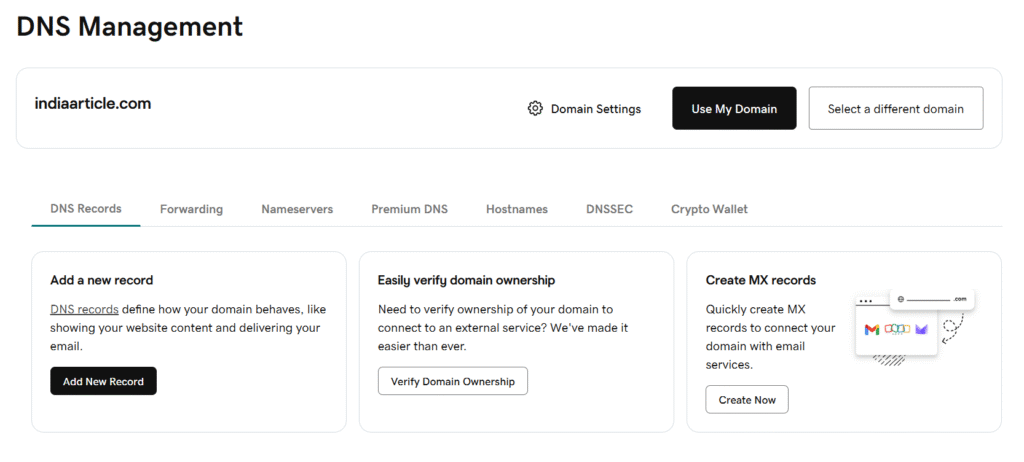Open the DNSSEC tab
The height and width of the screenshot is (462, 1024).
(609, 209)
